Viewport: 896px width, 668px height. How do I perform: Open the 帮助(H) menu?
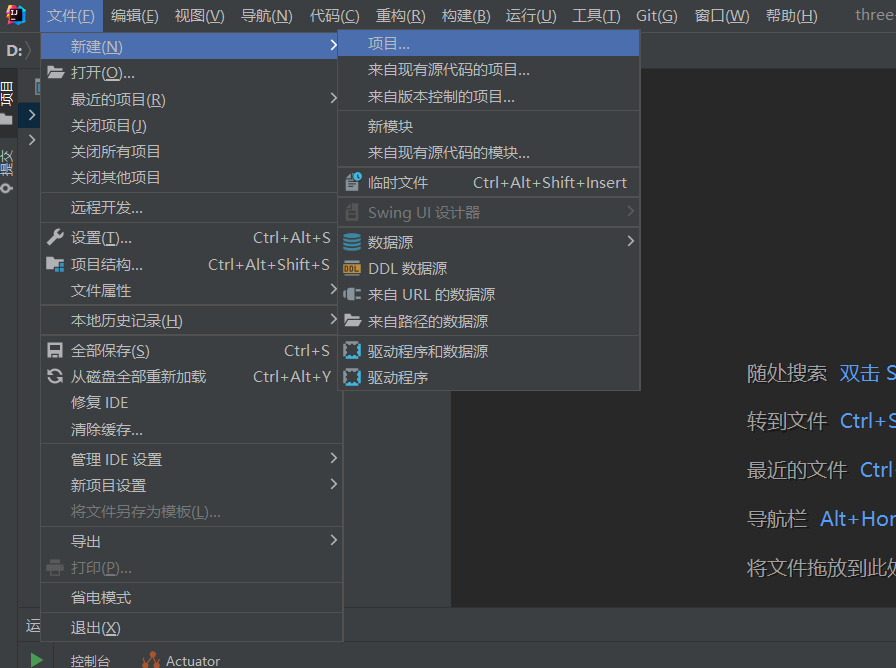[791, 15]
